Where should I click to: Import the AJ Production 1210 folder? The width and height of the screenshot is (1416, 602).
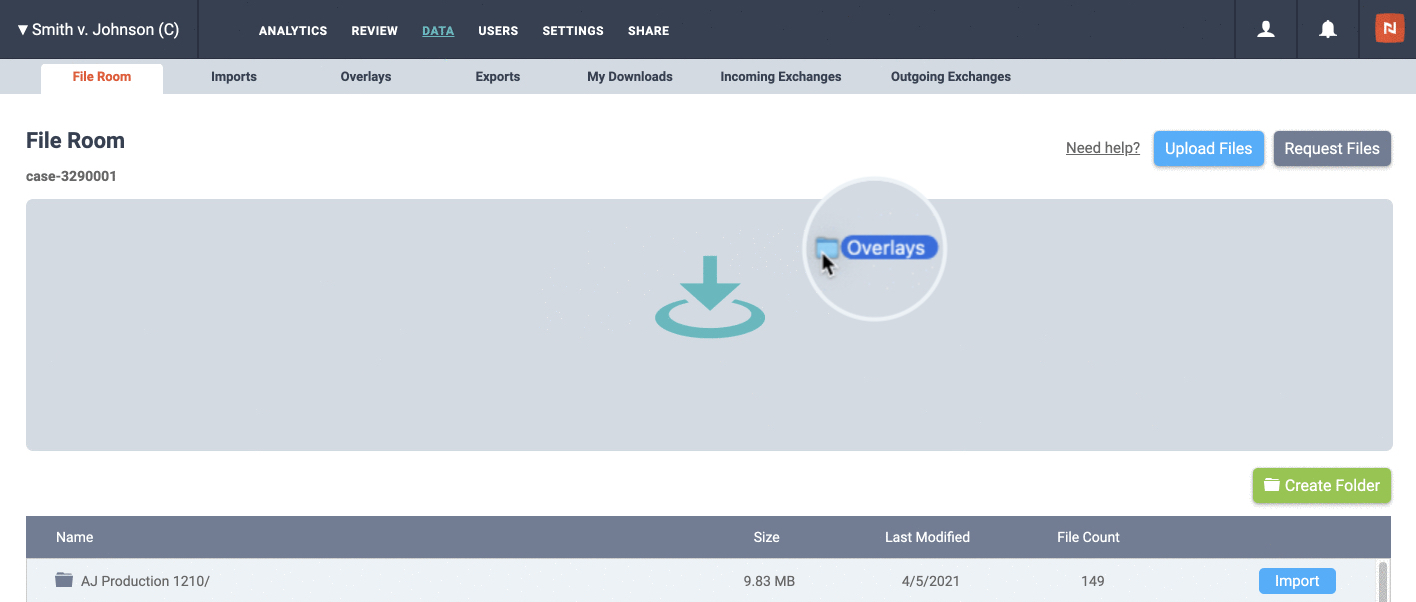point(1297,581)
